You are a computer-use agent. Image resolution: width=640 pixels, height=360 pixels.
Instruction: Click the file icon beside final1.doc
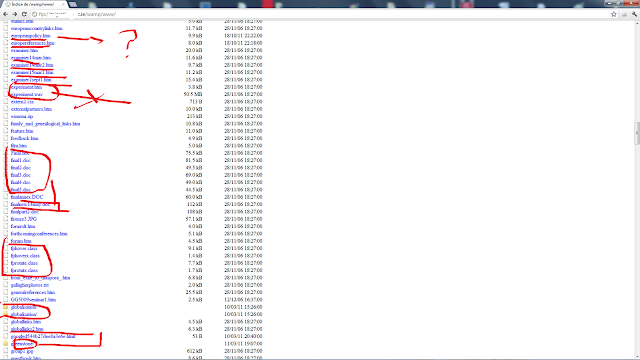pyautogui.click(x=6, y=160)
